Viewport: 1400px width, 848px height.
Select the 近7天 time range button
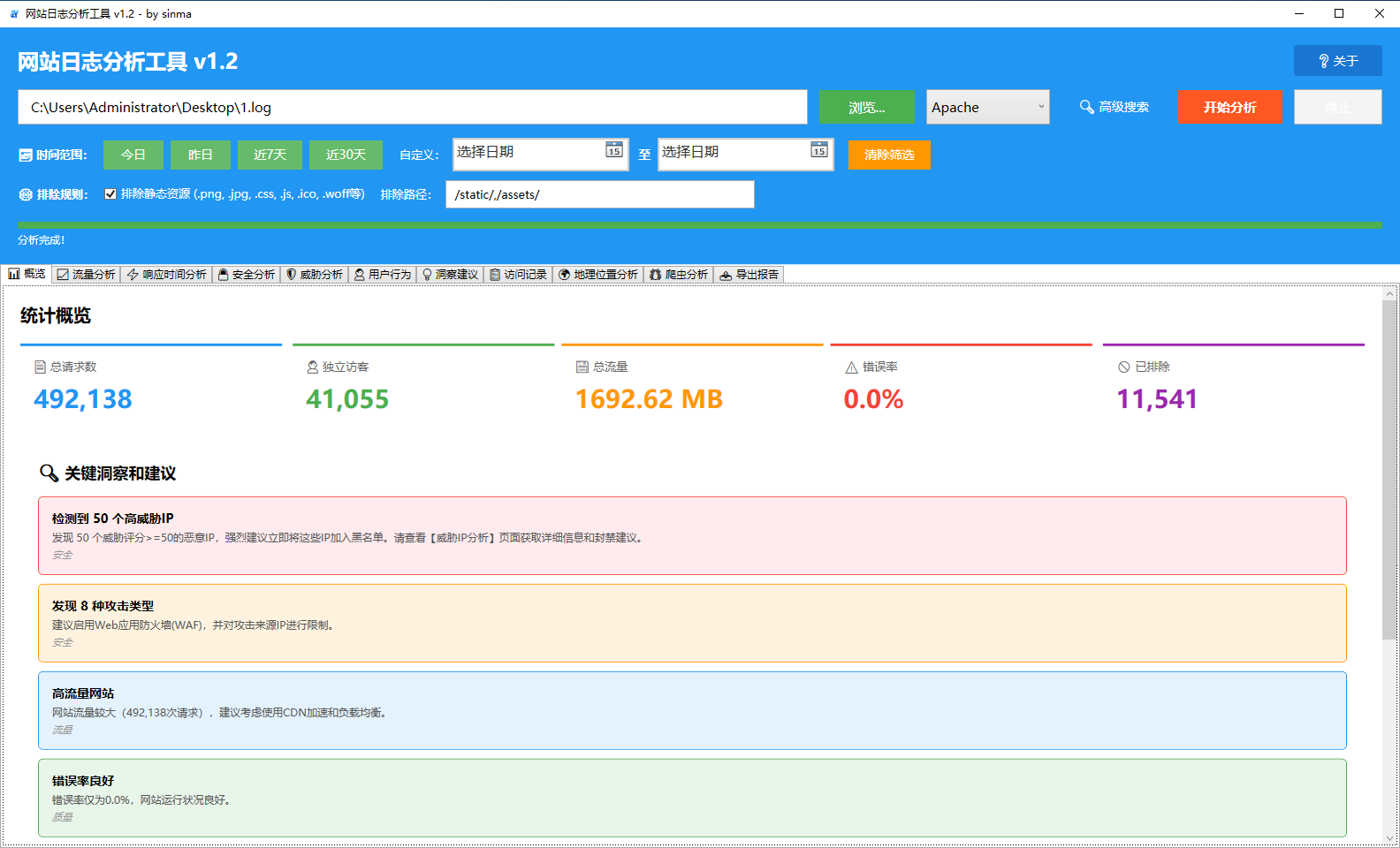click(x=270, y=155)
